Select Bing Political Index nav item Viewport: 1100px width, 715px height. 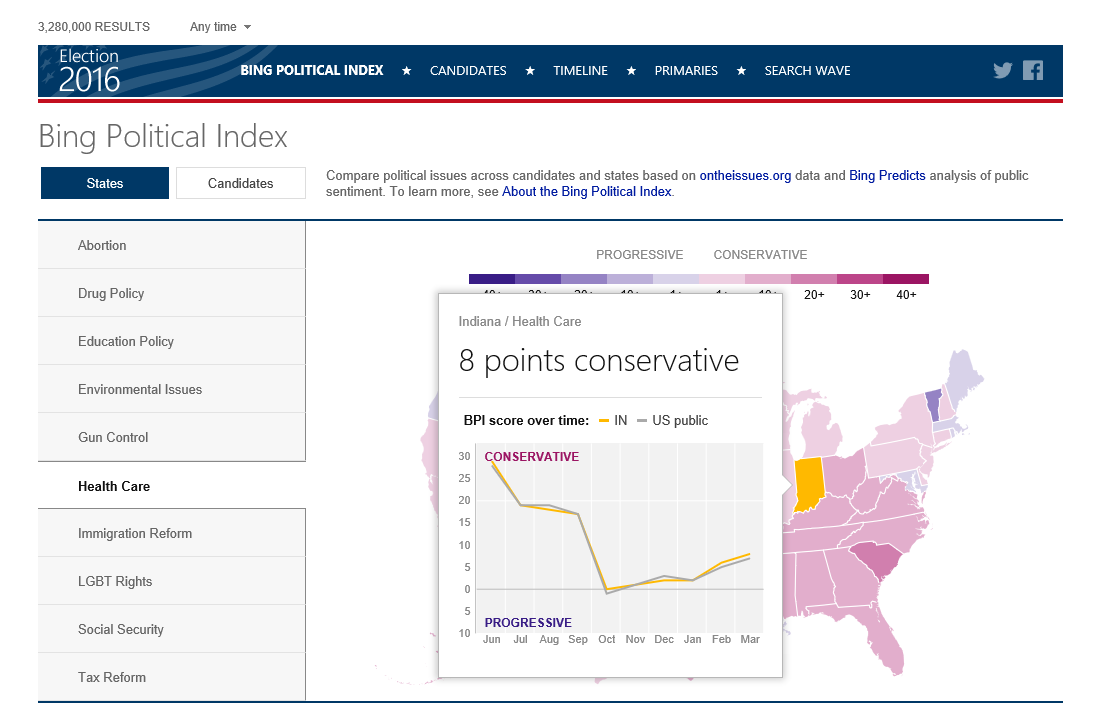point(311,70)
